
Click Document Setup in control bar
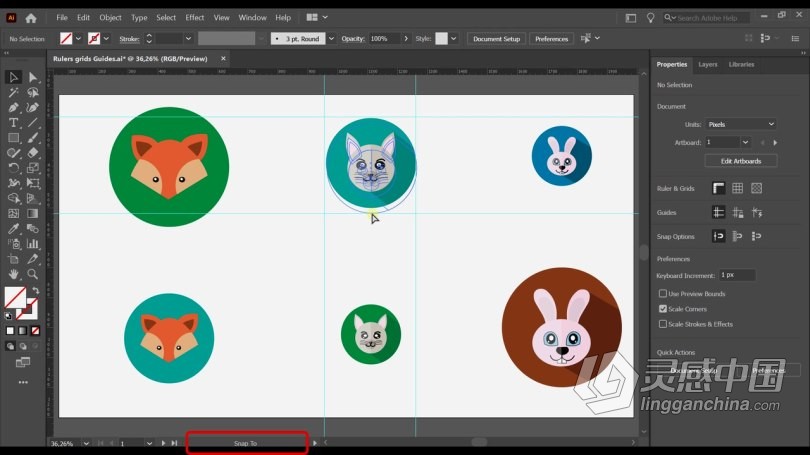(x=496, y=39)
